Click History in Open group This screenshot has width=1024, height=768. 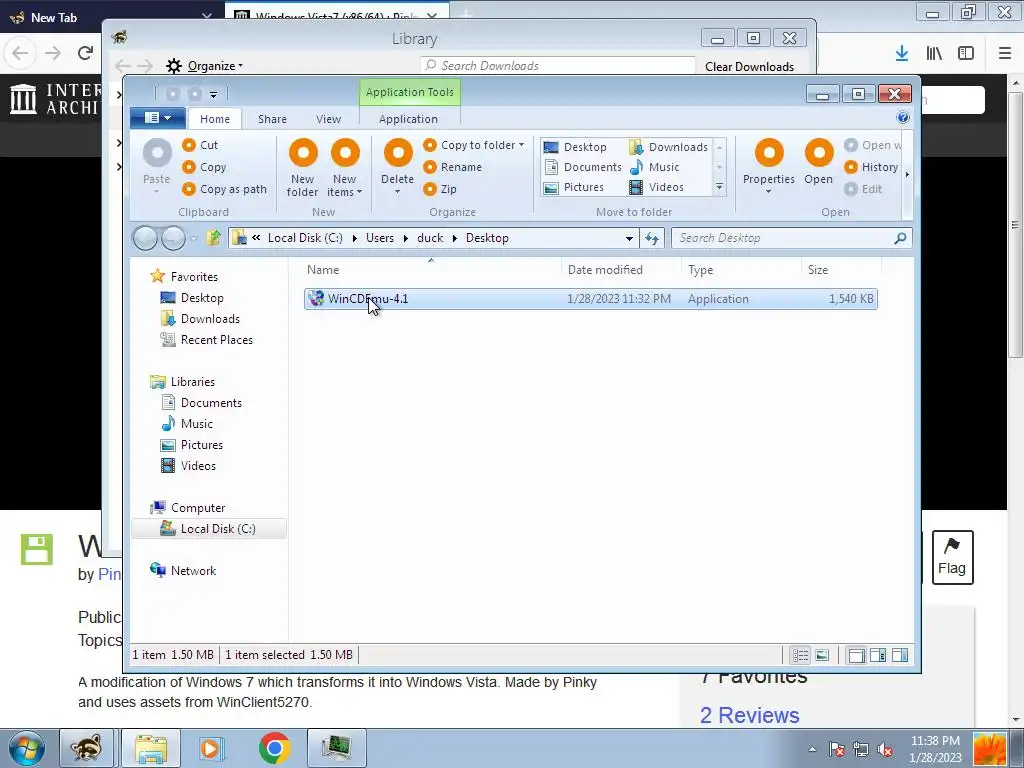coord(871,167)
